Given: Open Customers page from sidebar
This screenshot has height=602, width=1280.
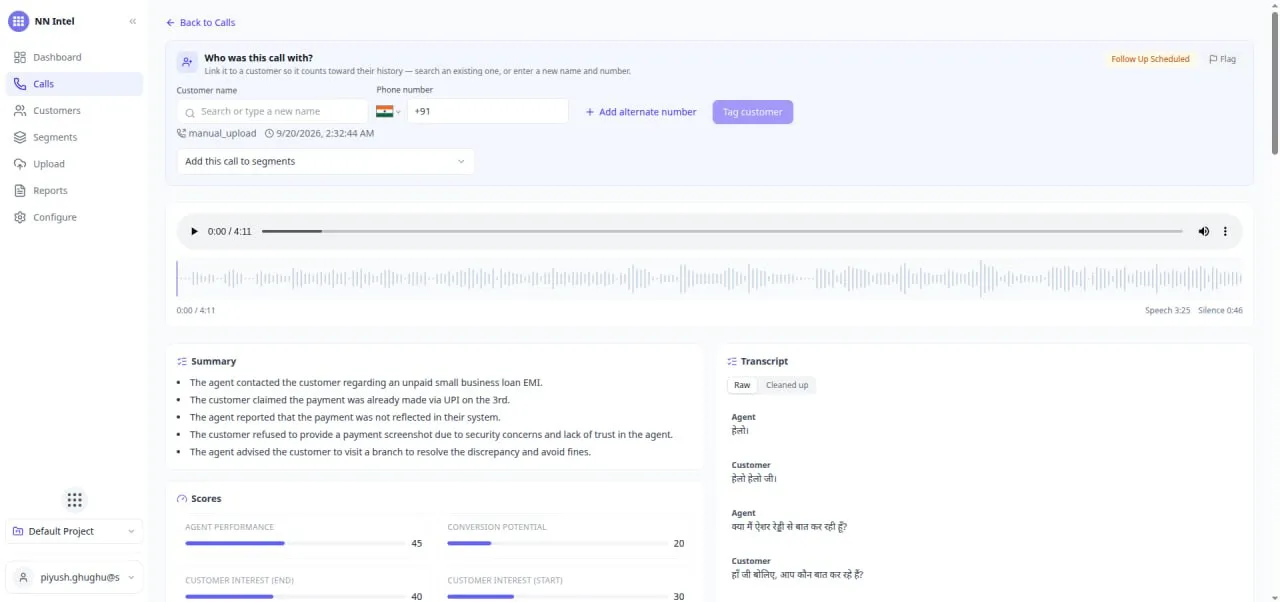Looking at the screenshot, I should click(x=74, y=111).
